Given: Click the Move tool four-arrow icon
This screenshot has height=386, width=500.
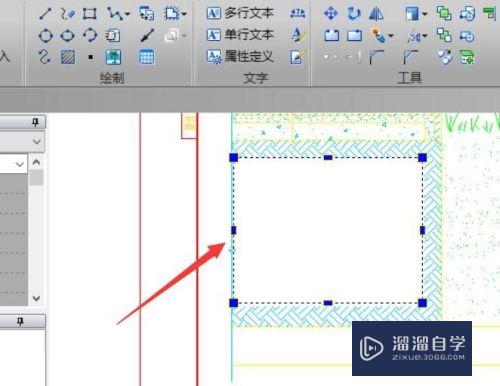Looking at the screenshot, I should pos(331,14).
